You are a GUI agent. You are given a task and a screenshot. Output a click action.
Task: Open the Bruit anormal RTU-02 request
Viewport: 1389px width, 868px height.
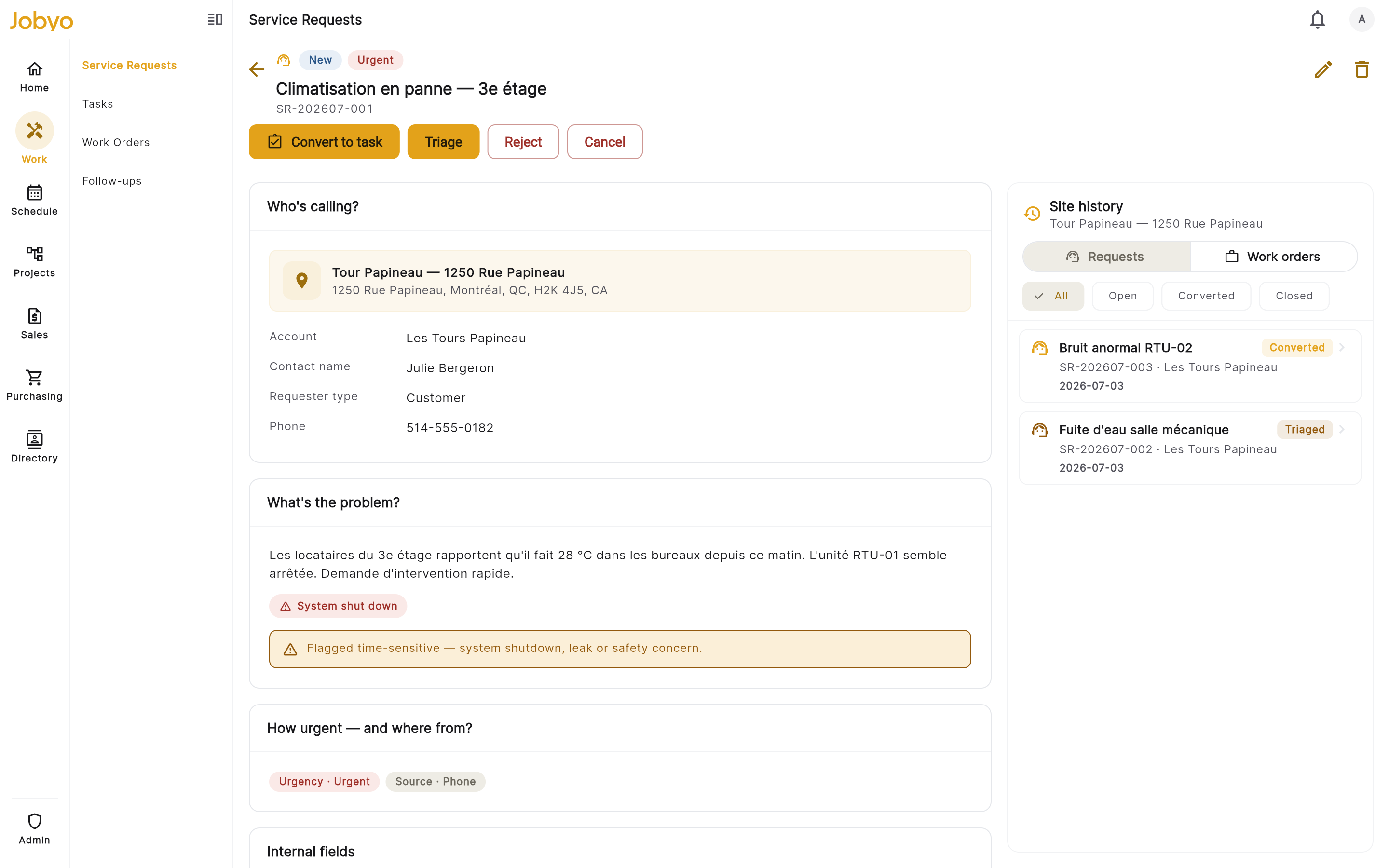[x=1190, y=366]
